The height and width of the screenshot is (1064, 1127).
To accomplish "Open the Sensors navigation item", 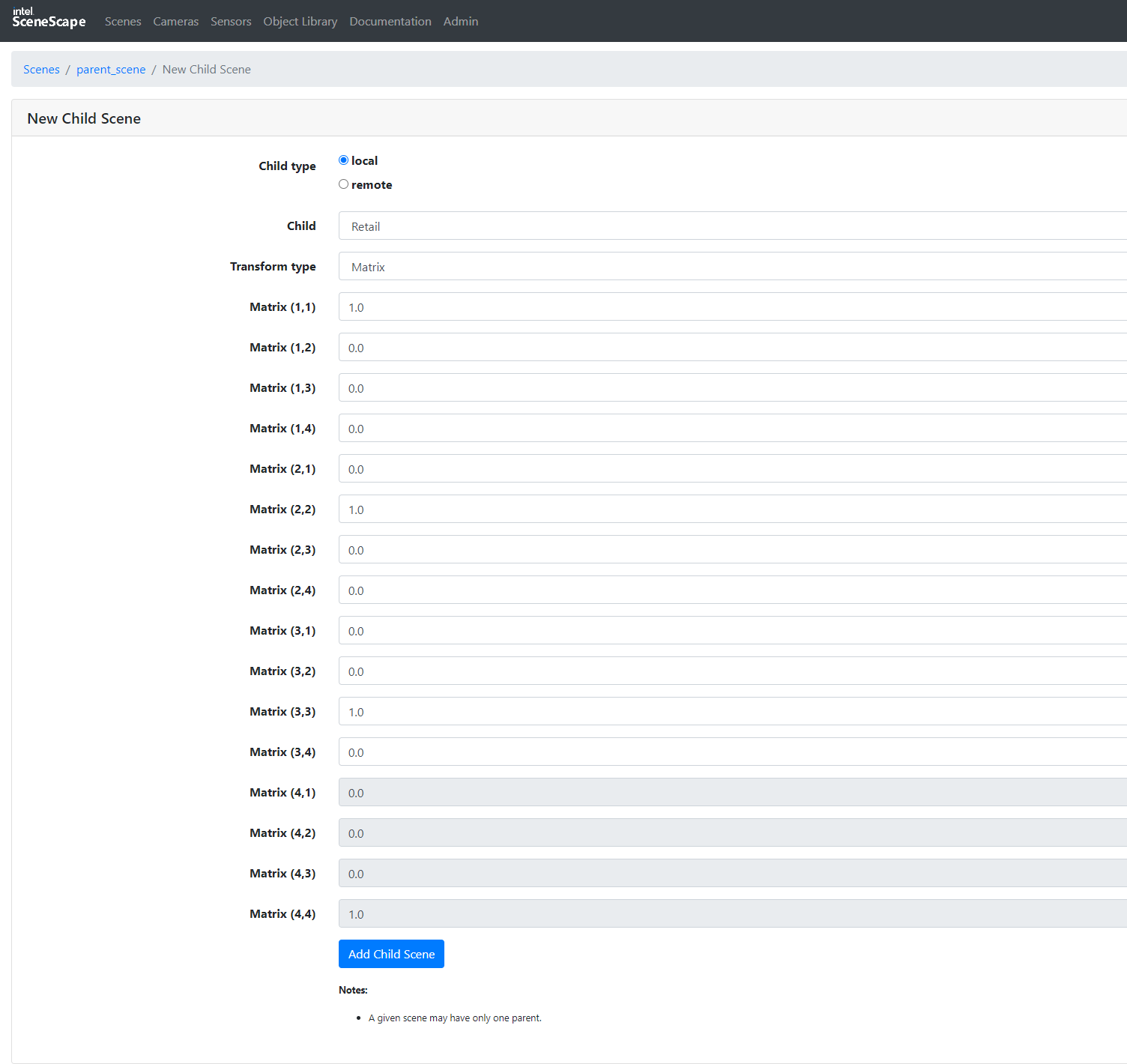I will pos(231,22).
